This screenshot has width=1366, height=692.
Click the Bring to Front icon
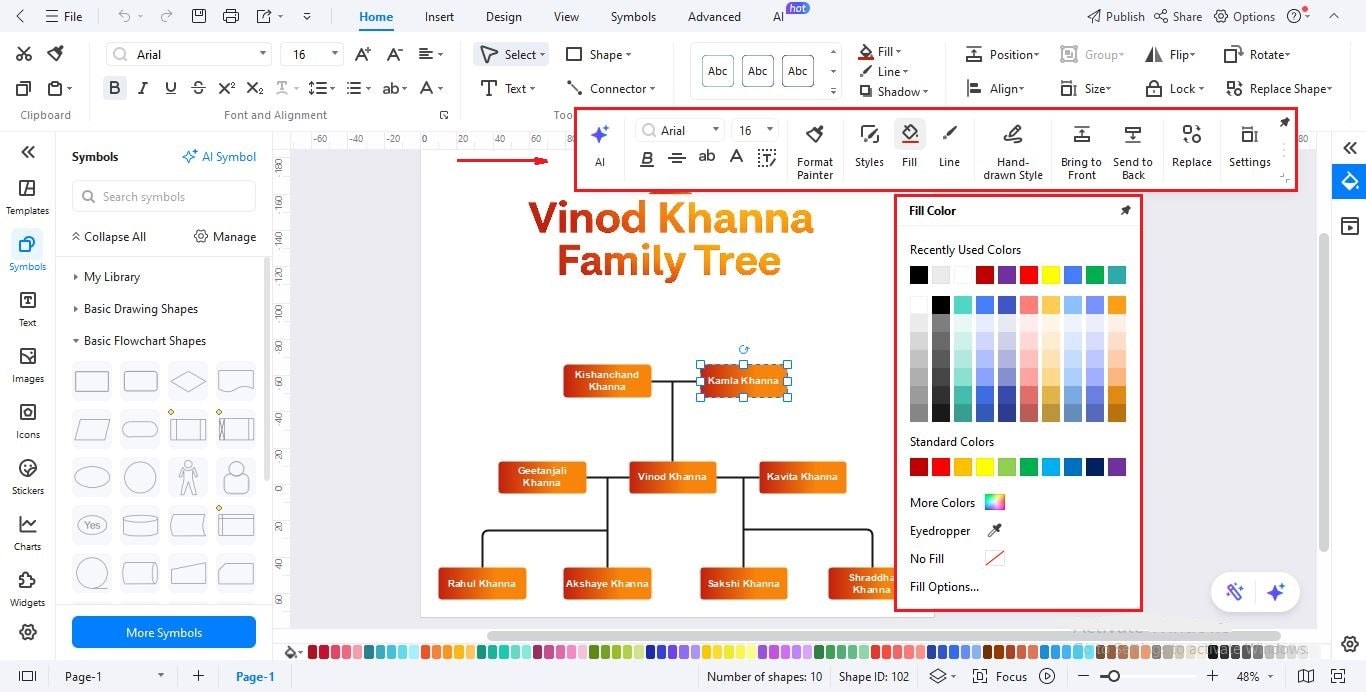(1081, 147)
